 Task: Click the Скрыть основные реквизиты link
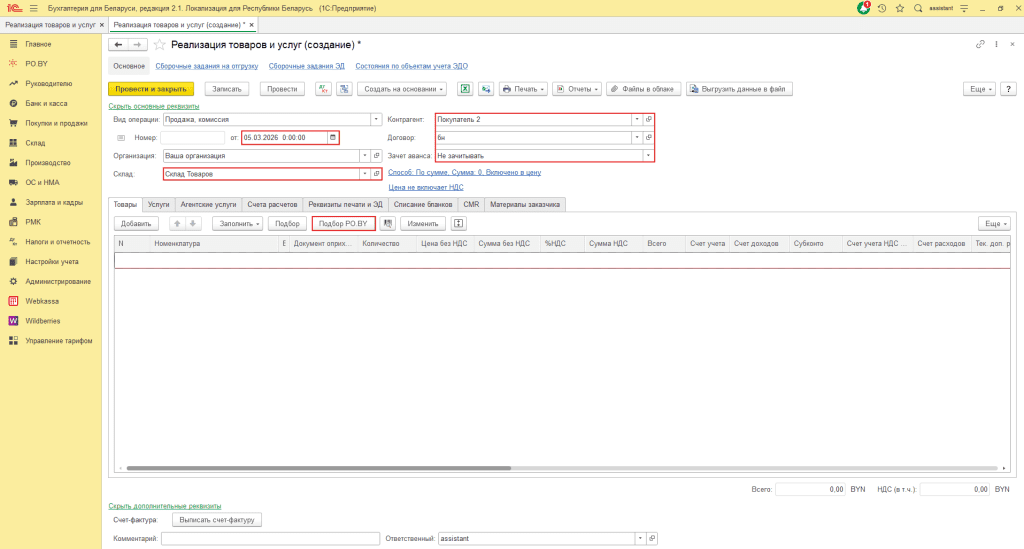coord(153,106)
